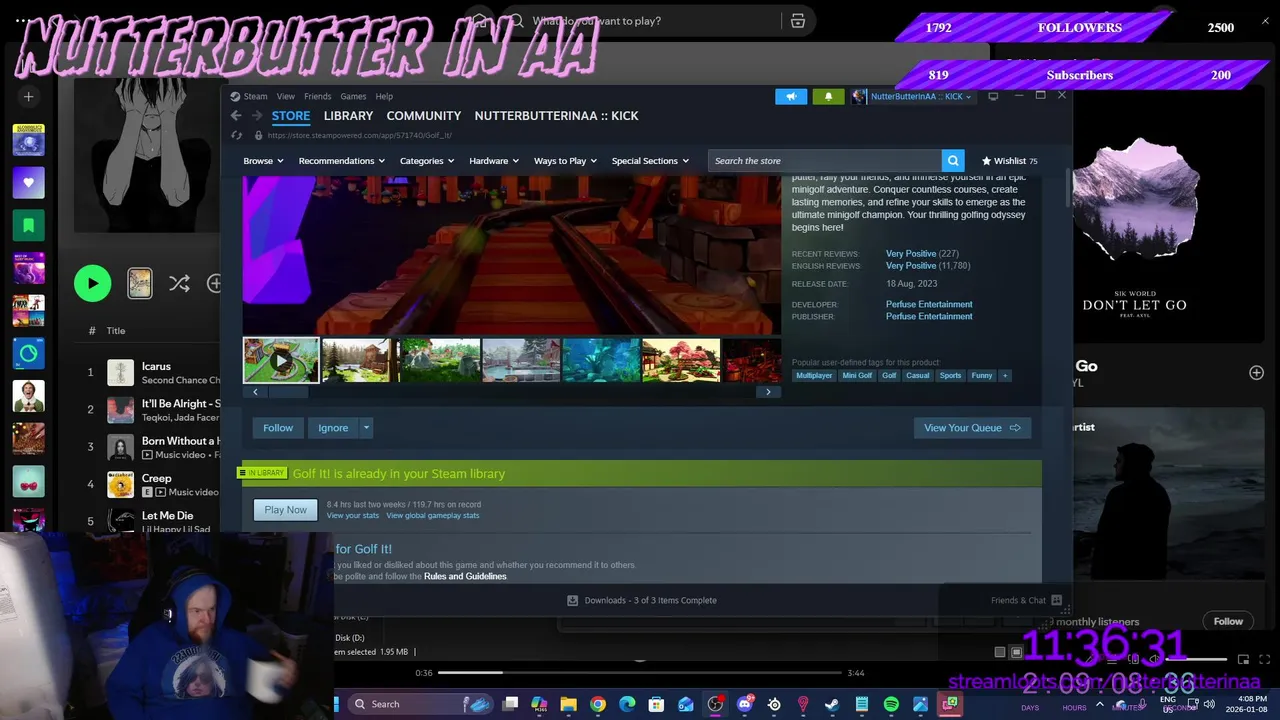Viewport: 1280px width, 720px height.
Task: Switch to the LIBRARY tab
Action: point(348,116)
